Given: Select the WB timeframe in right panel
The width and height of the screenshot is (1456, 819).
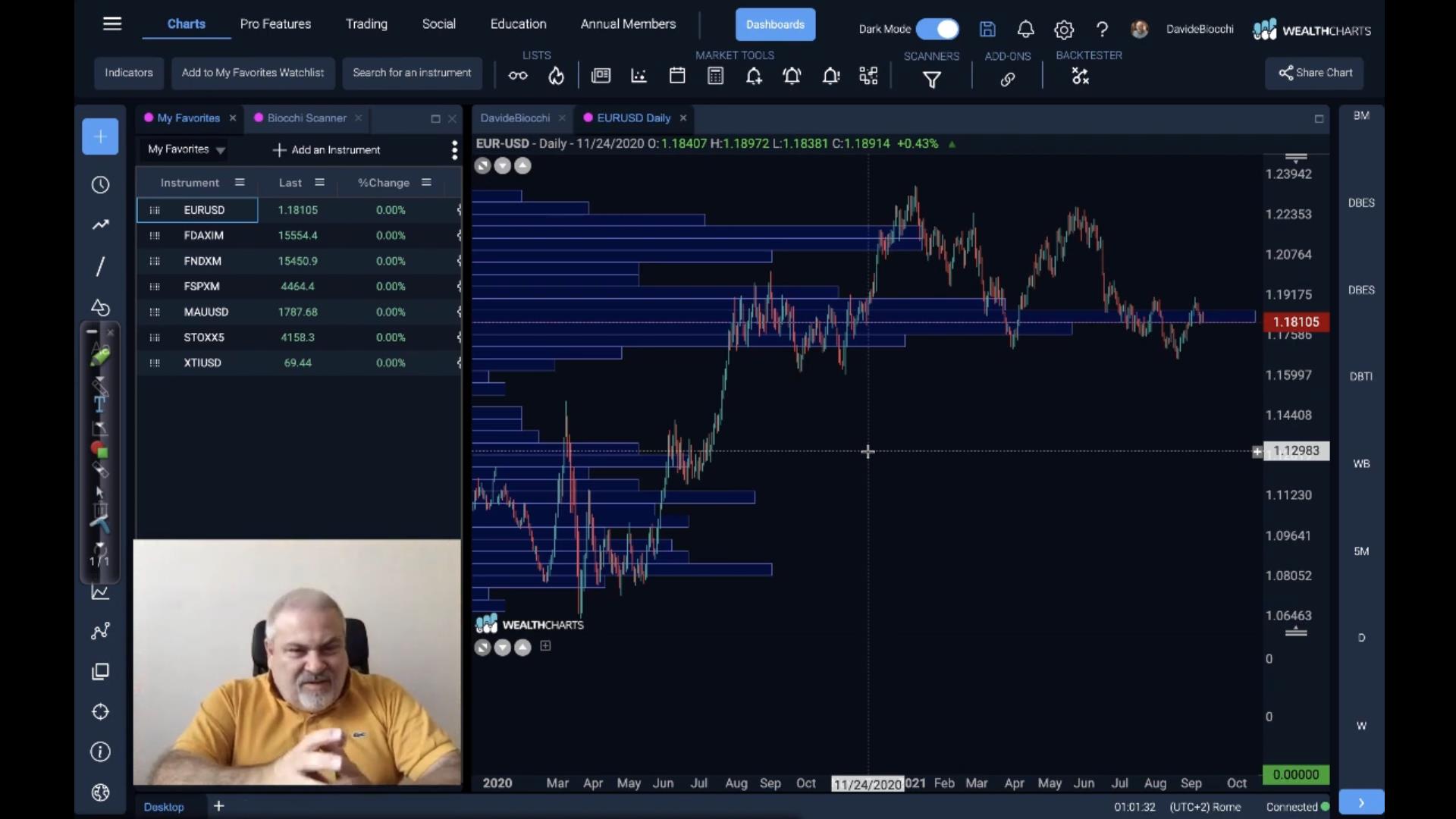Looking at the screenshot, I should [1361, 463].
